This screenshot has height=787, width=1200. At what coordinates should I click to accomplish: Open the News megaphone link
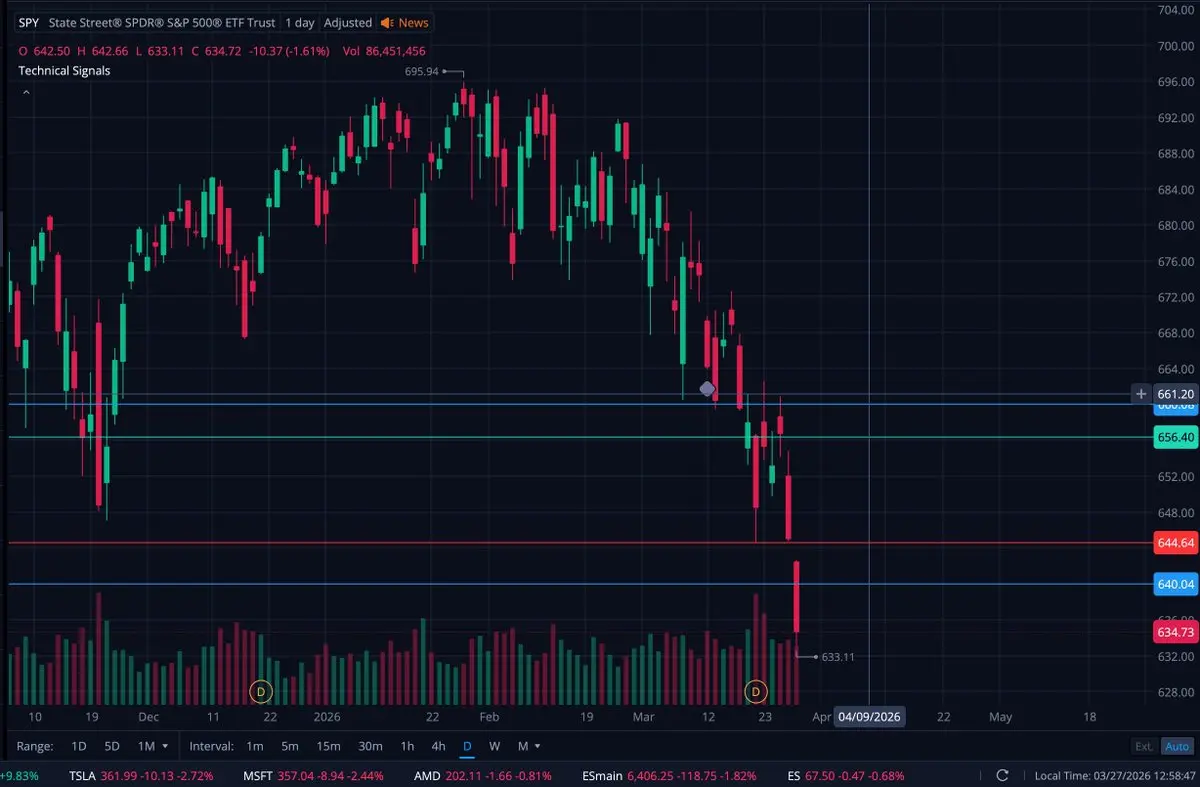point(404,22)
